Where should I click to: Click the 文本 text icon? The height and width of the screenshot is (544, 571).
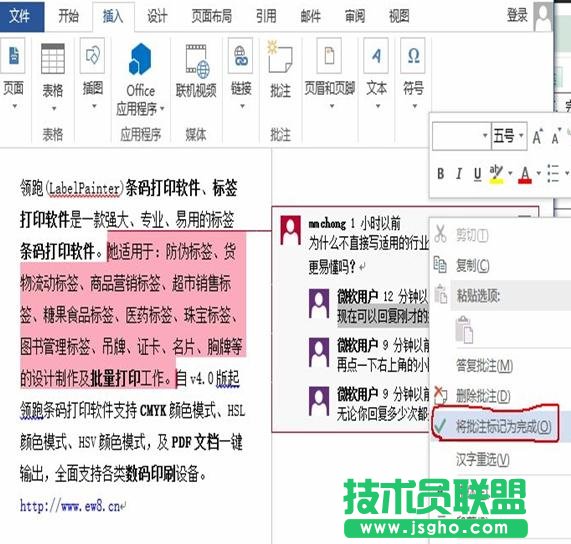point(376,55)
